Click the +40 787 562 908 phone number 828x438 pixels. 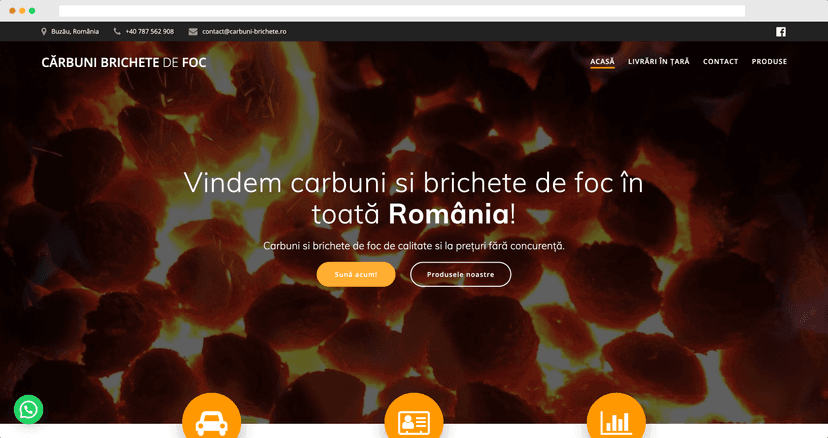[149, 32]
